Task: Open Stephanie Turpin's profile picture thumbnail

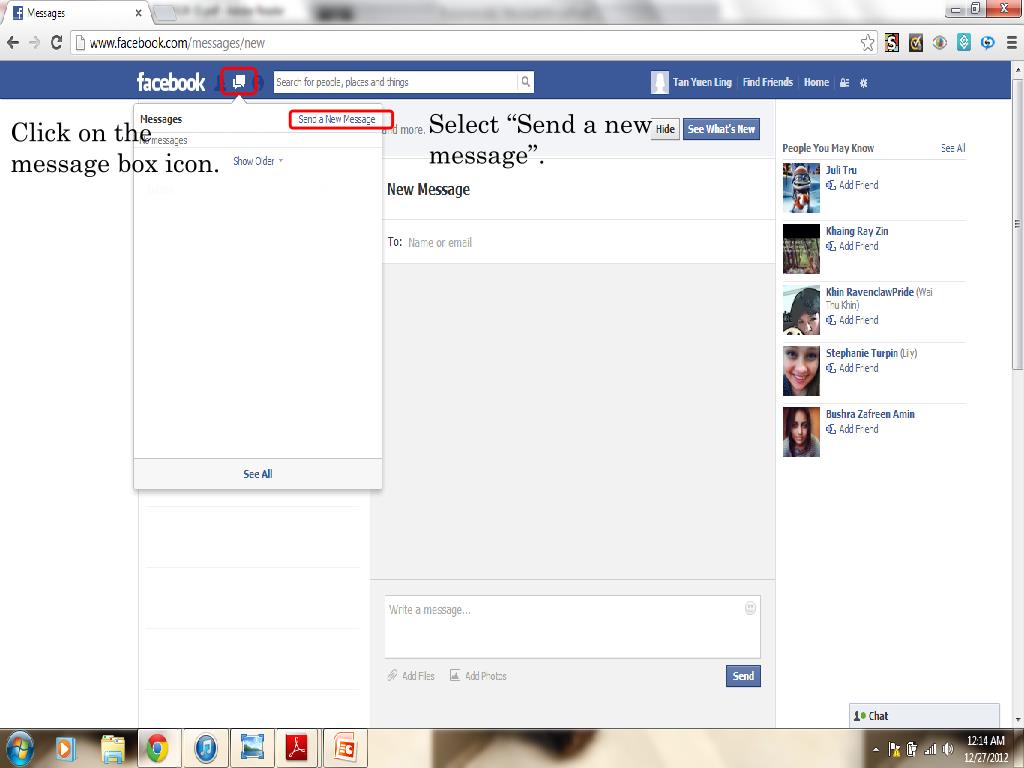Action: point(801,371)
